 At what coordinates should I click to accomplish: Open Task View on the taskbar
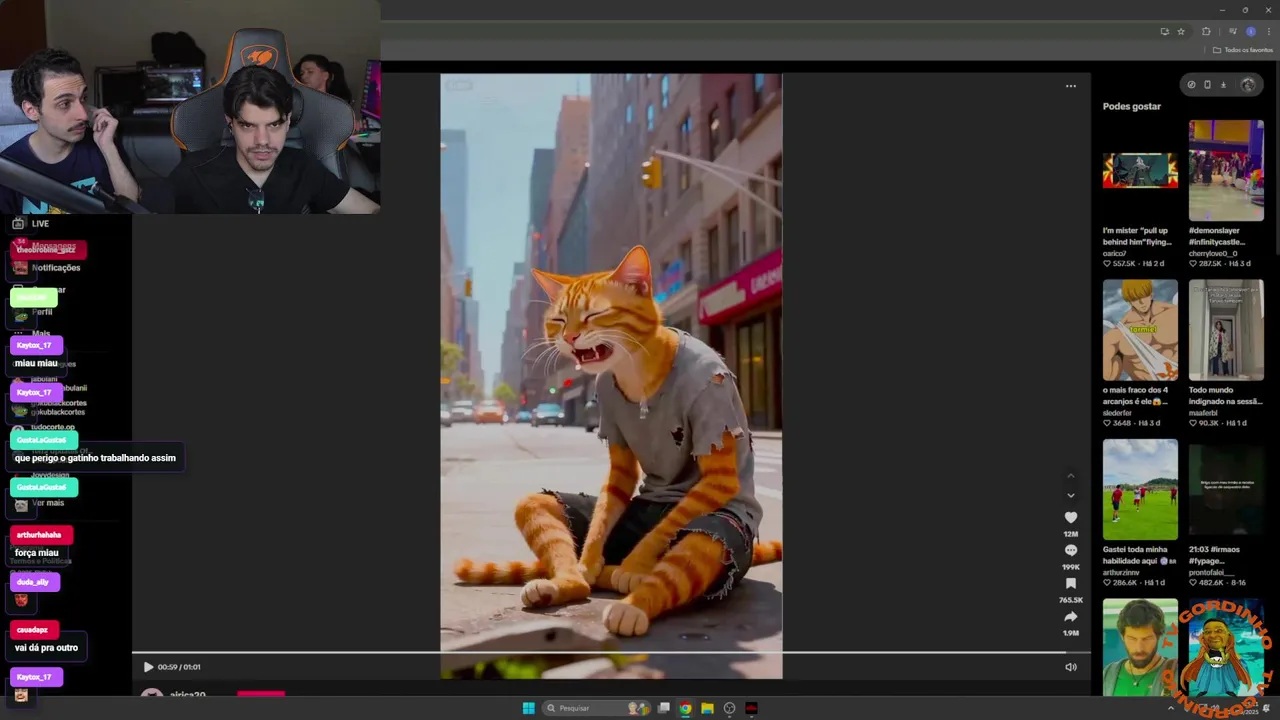663,708
